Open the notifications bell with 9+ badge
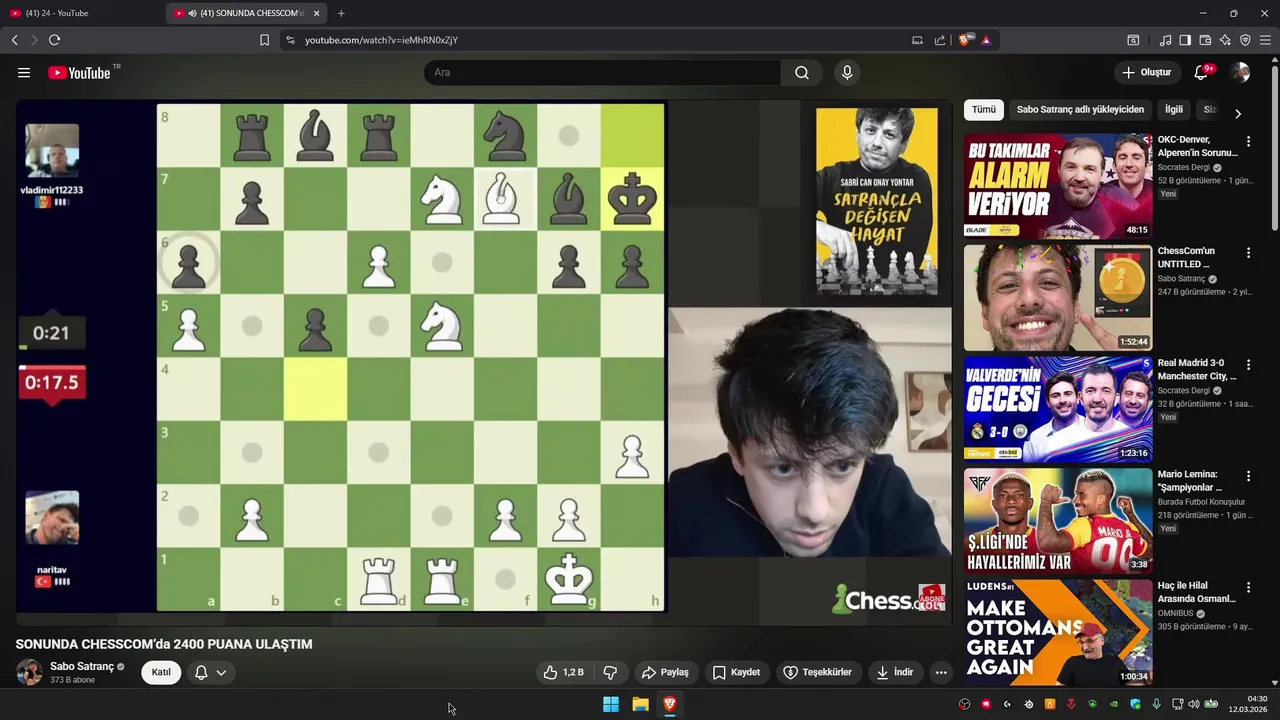This screenshot has width=1280, height=720. click(x=1202, y=72)
